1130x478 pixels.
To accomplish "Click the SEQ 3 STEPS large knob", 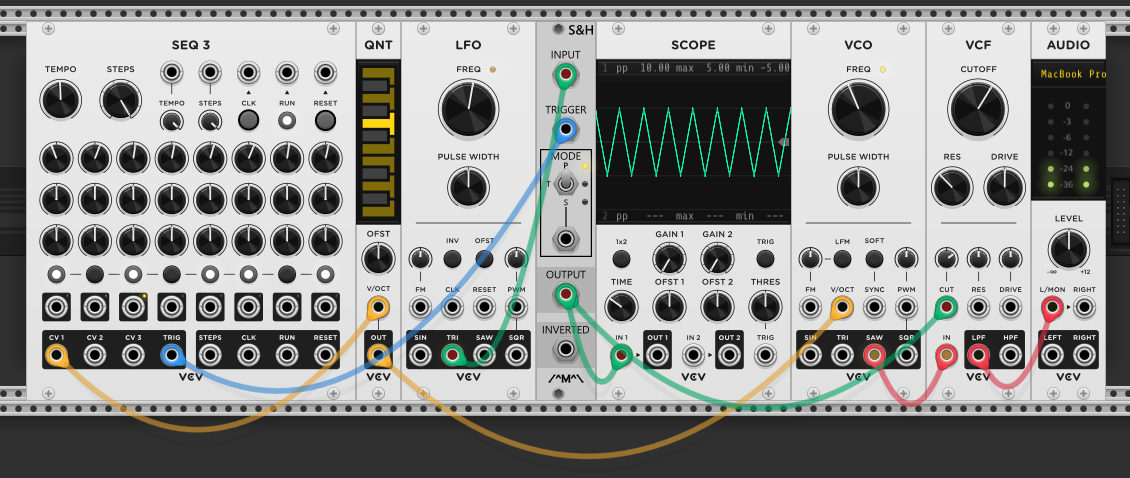I will pos(120,99).
